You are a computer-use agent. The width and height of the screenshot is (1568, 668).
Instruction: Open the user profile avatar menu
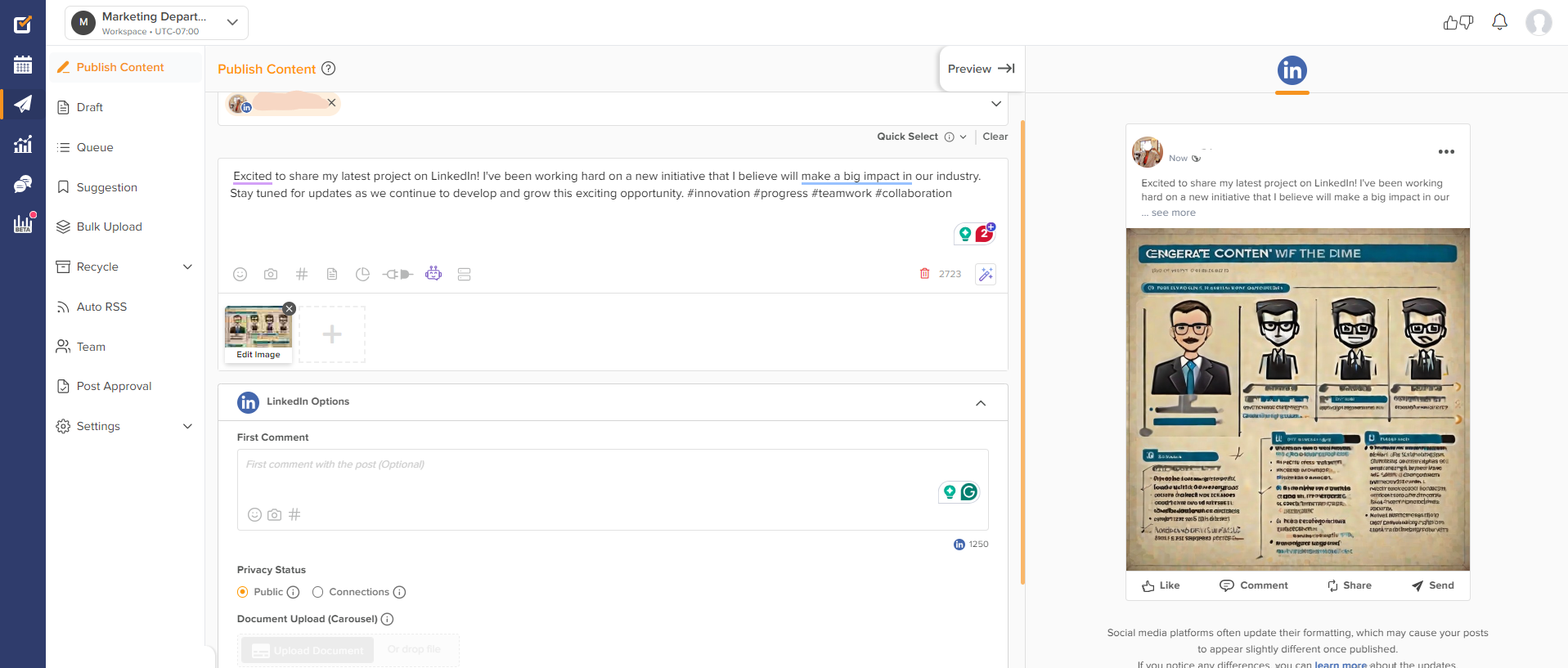(x=1539, y=22)
